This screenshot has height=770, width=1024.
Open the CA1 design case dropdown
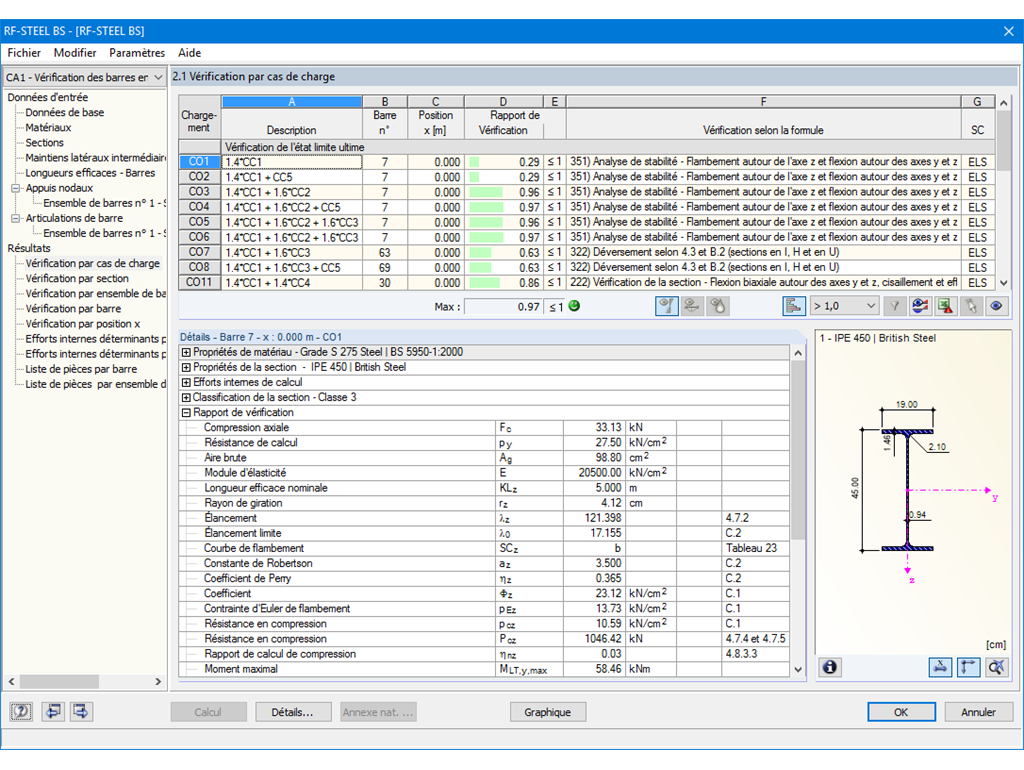click(x=85, y=77)
